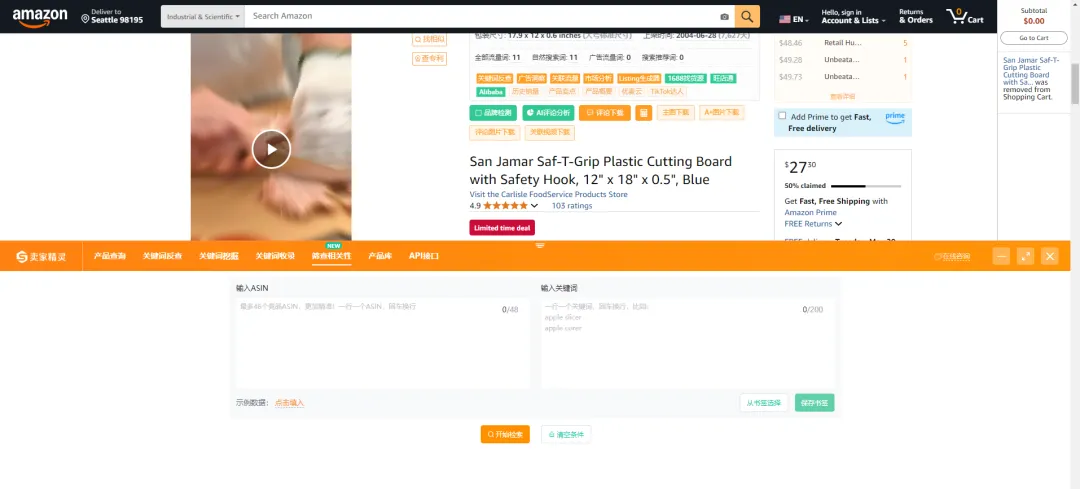Click the drag handle atop orange bar

tap(540, 245)
